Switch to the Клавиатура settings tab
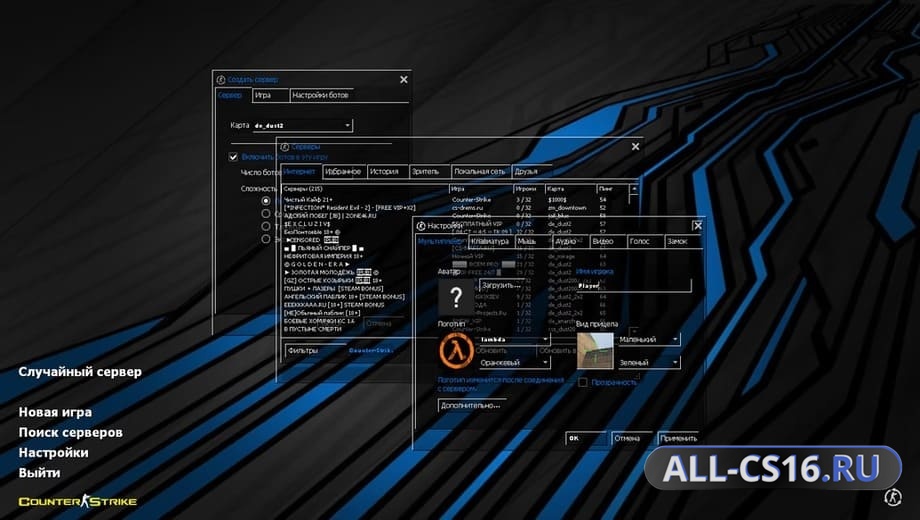Image resolution: width=920 pixels, height=520 pixels. click(491, 241)
